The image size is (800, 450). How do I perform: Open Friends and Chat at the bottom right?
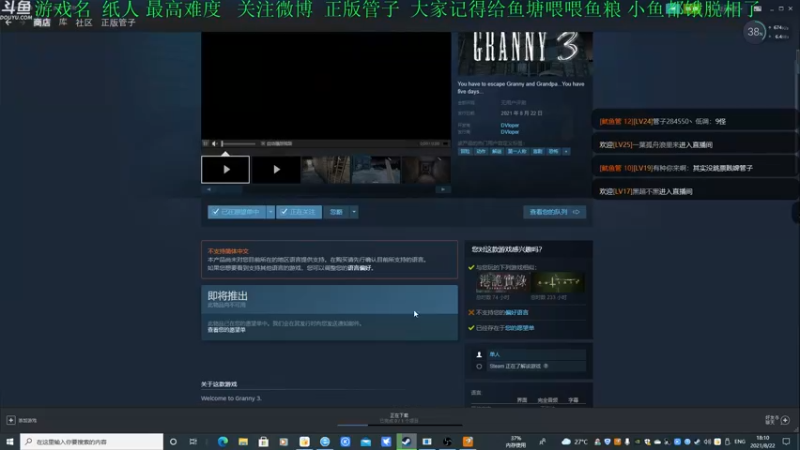click(x=778, y=420)
